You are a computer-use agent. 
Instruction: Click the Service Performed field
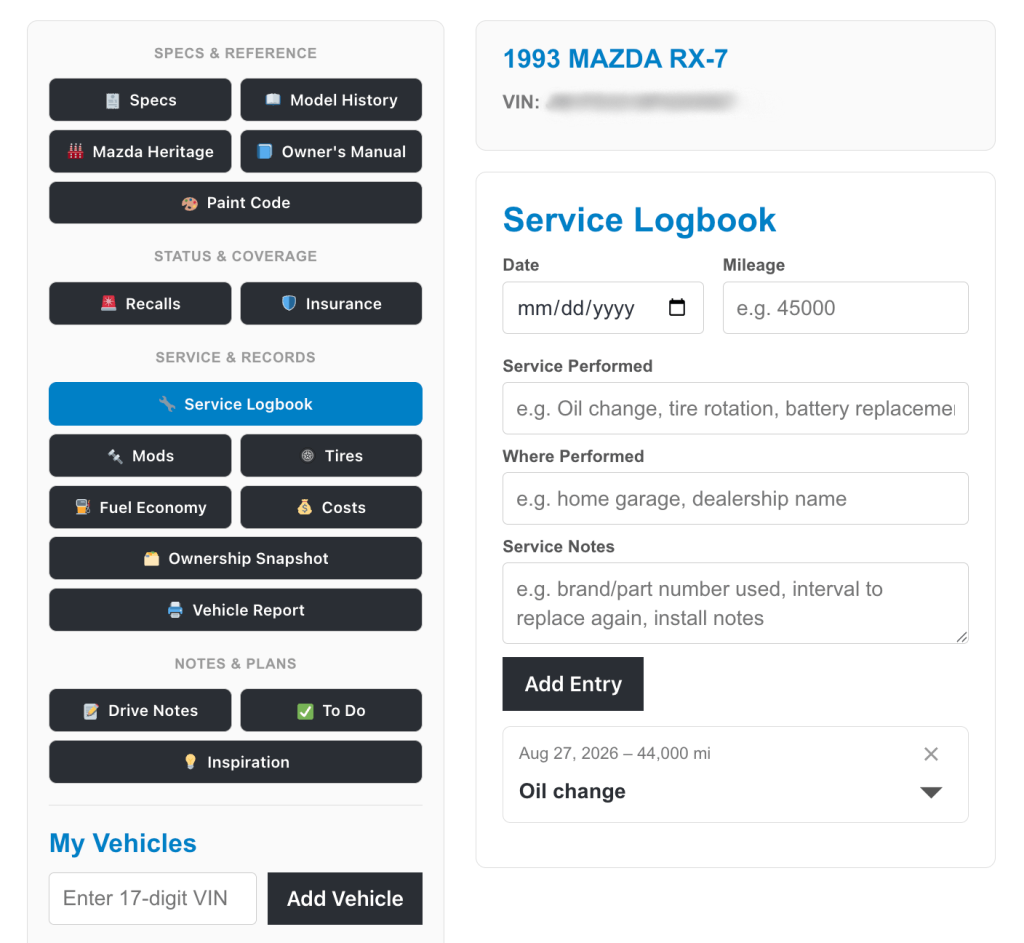735,408
